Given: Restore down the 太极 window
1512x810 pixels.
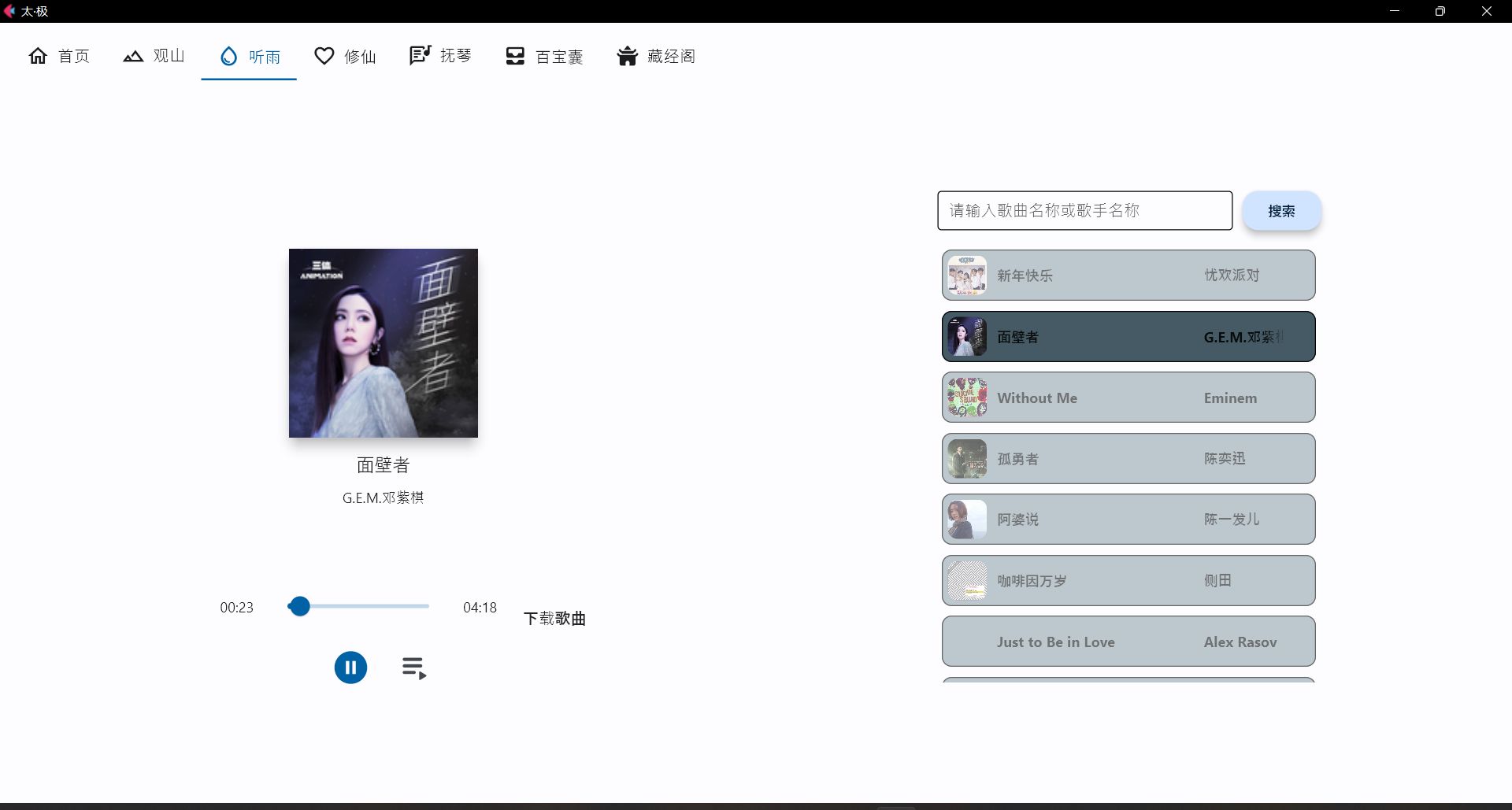Looking at the screenshot, I should [x=1440, y=11].
